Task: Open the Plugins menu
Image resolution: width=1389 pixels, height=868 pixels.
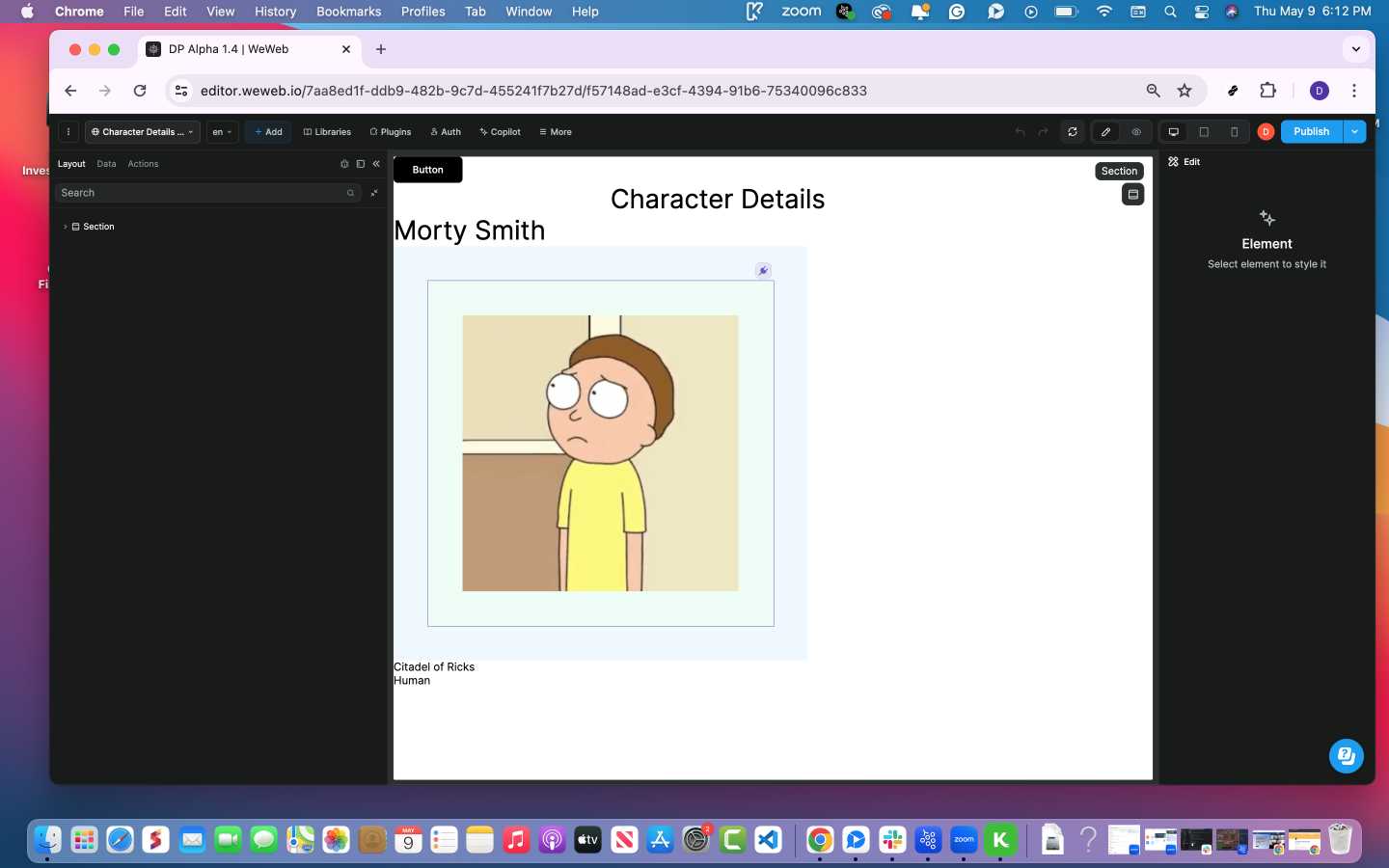Action: pos(391,132)
